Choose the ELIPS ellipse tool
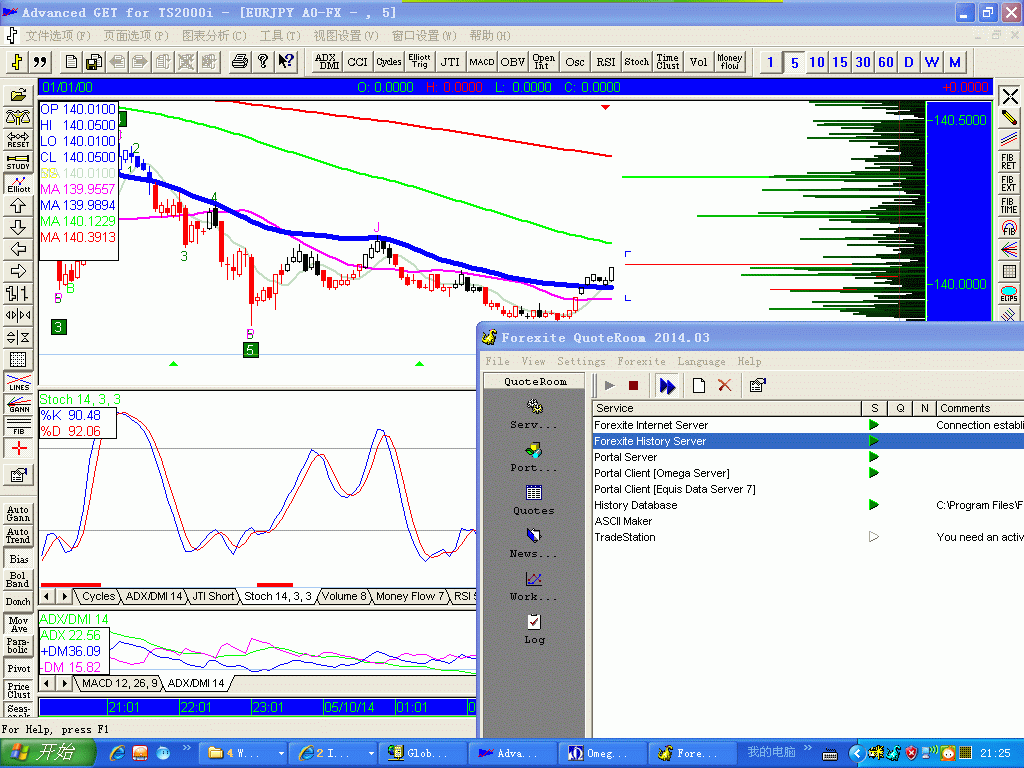This screenshot has width=1024, height=768. pos(1009,294)
